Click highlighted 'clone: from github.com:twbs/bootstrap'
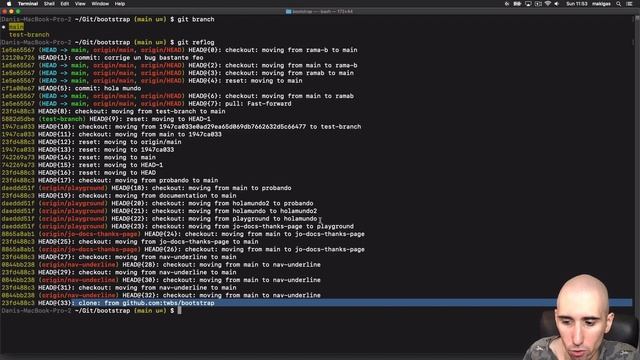This screenshot has height=360, width=640. point(147,303)
